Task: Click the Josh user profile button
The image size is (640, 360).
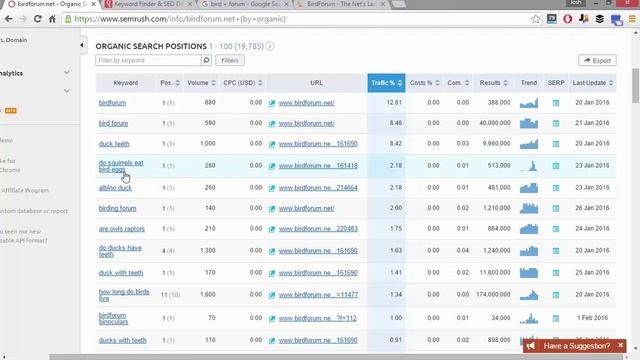Action: 576,3
